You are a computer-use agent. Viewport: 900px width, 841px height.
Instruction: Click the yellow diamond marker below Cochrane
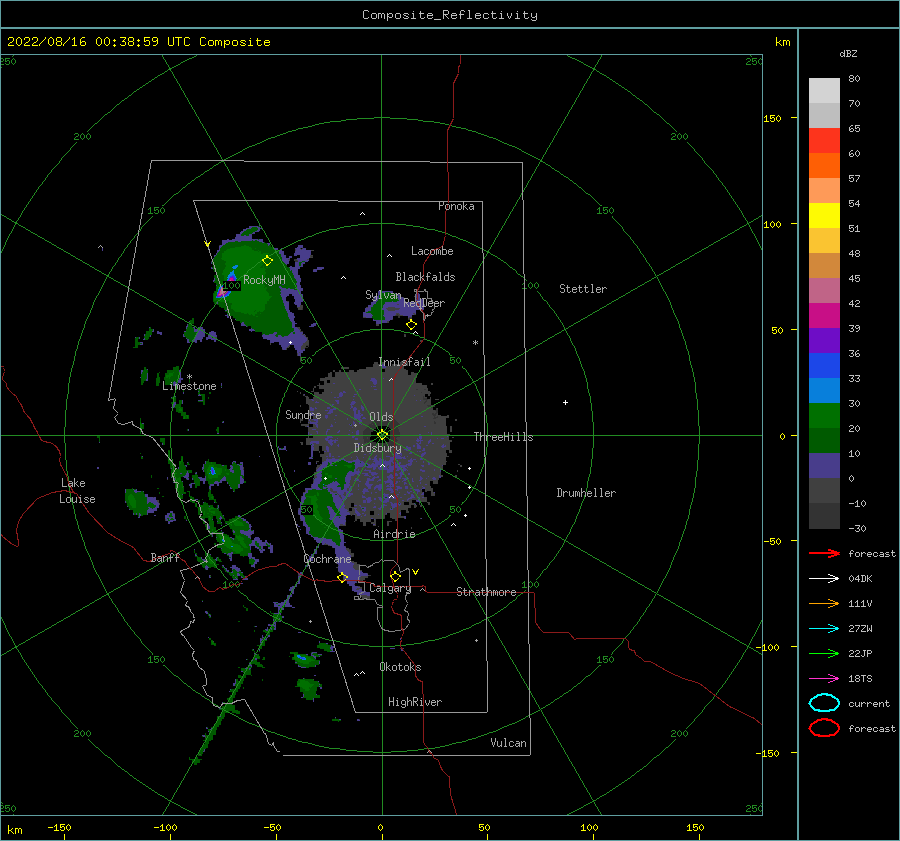(x=342, y=578)
